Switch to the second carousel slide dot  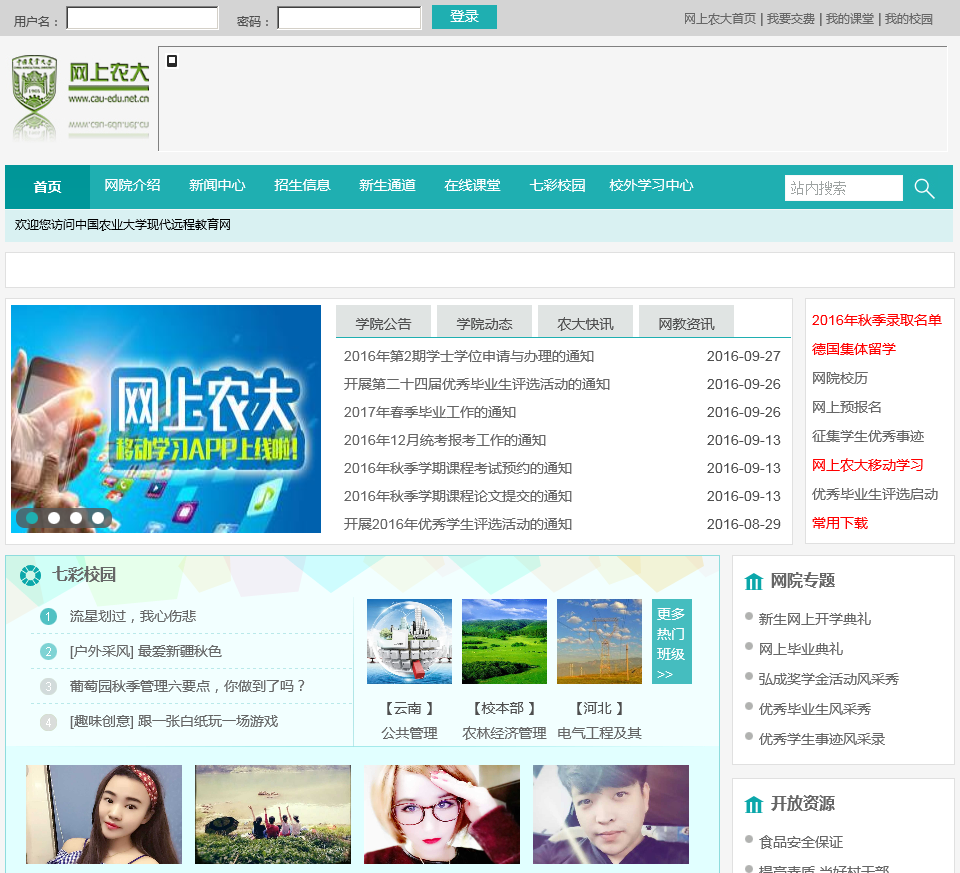pos(54,518)
